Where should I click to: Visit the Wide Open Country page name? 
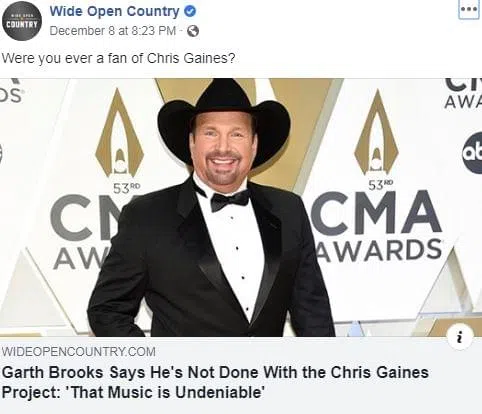[114, 12]
